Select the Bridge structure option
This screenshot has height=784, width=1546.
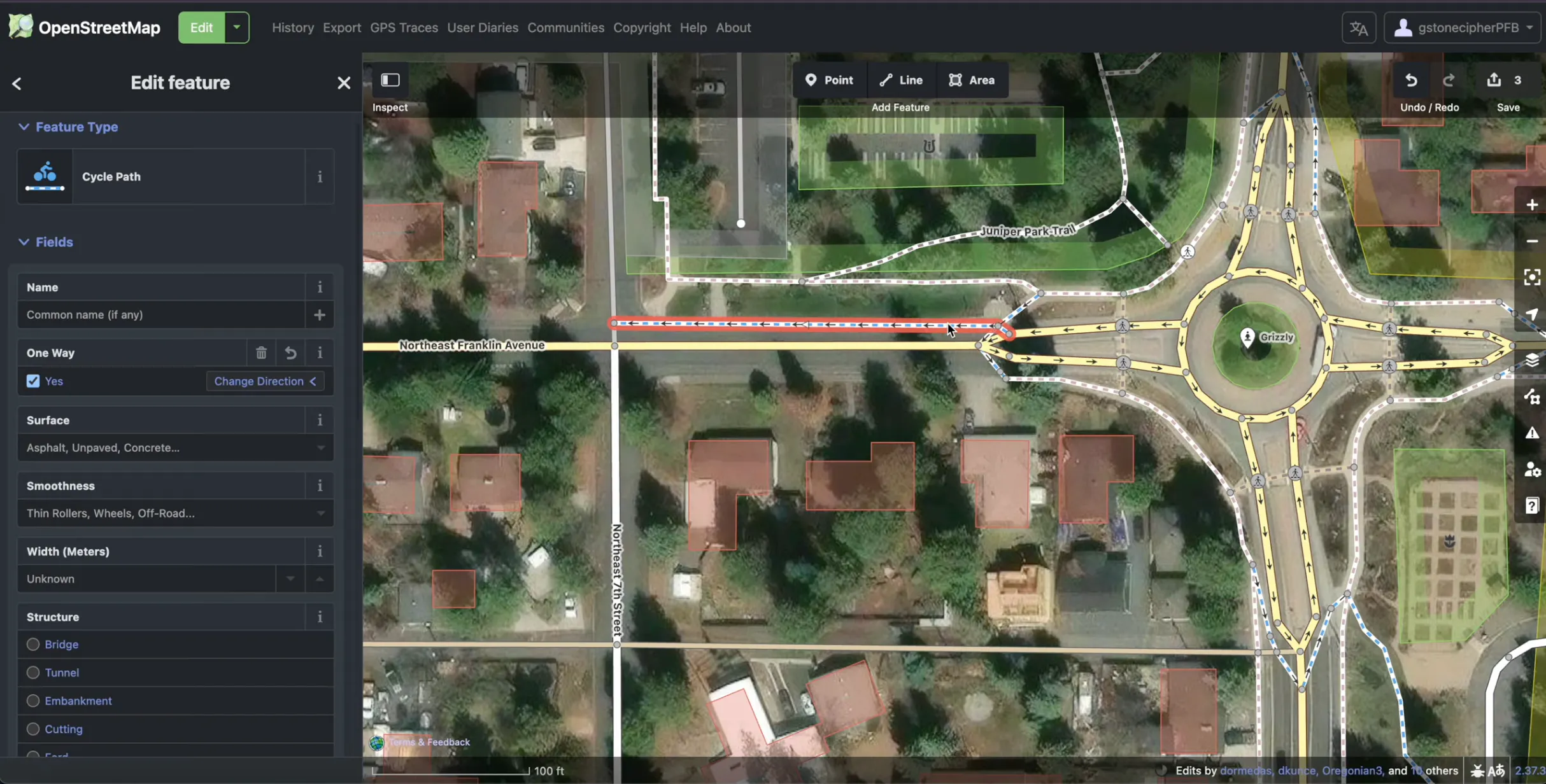[33, 644]
